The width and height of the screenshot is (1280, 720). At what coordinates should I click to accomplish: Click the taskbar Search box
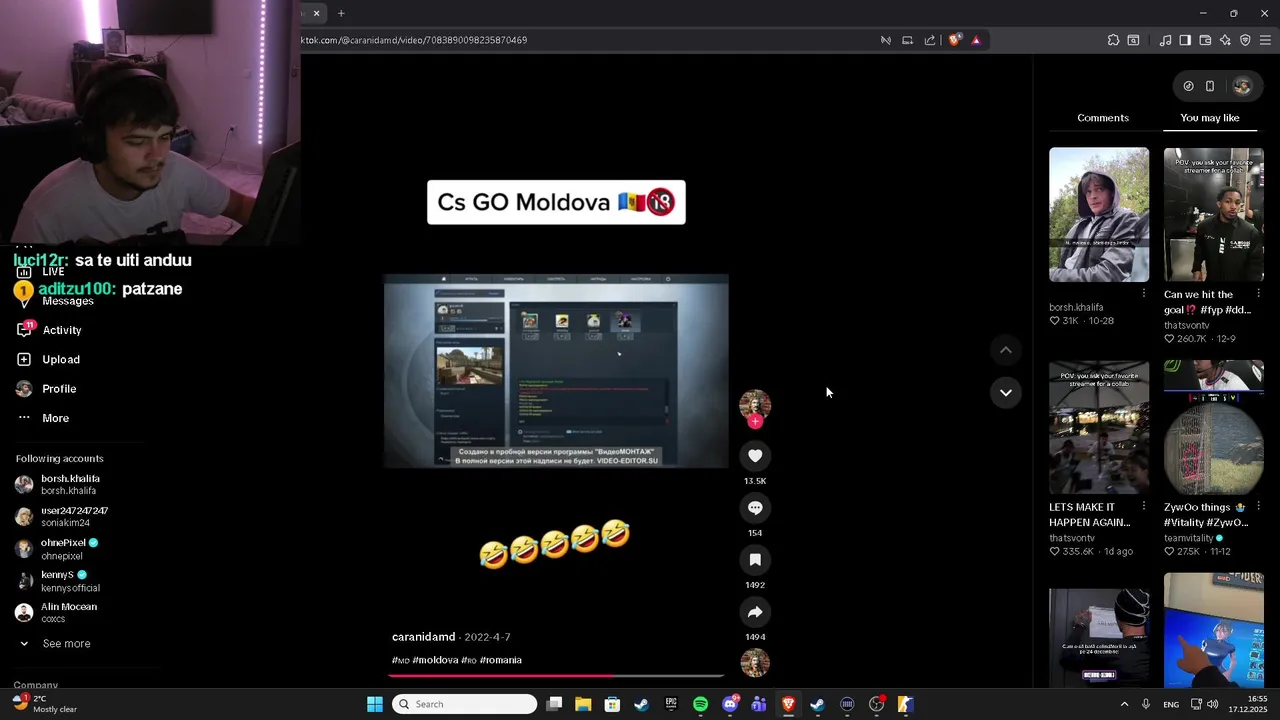click(x=465, y=704)
